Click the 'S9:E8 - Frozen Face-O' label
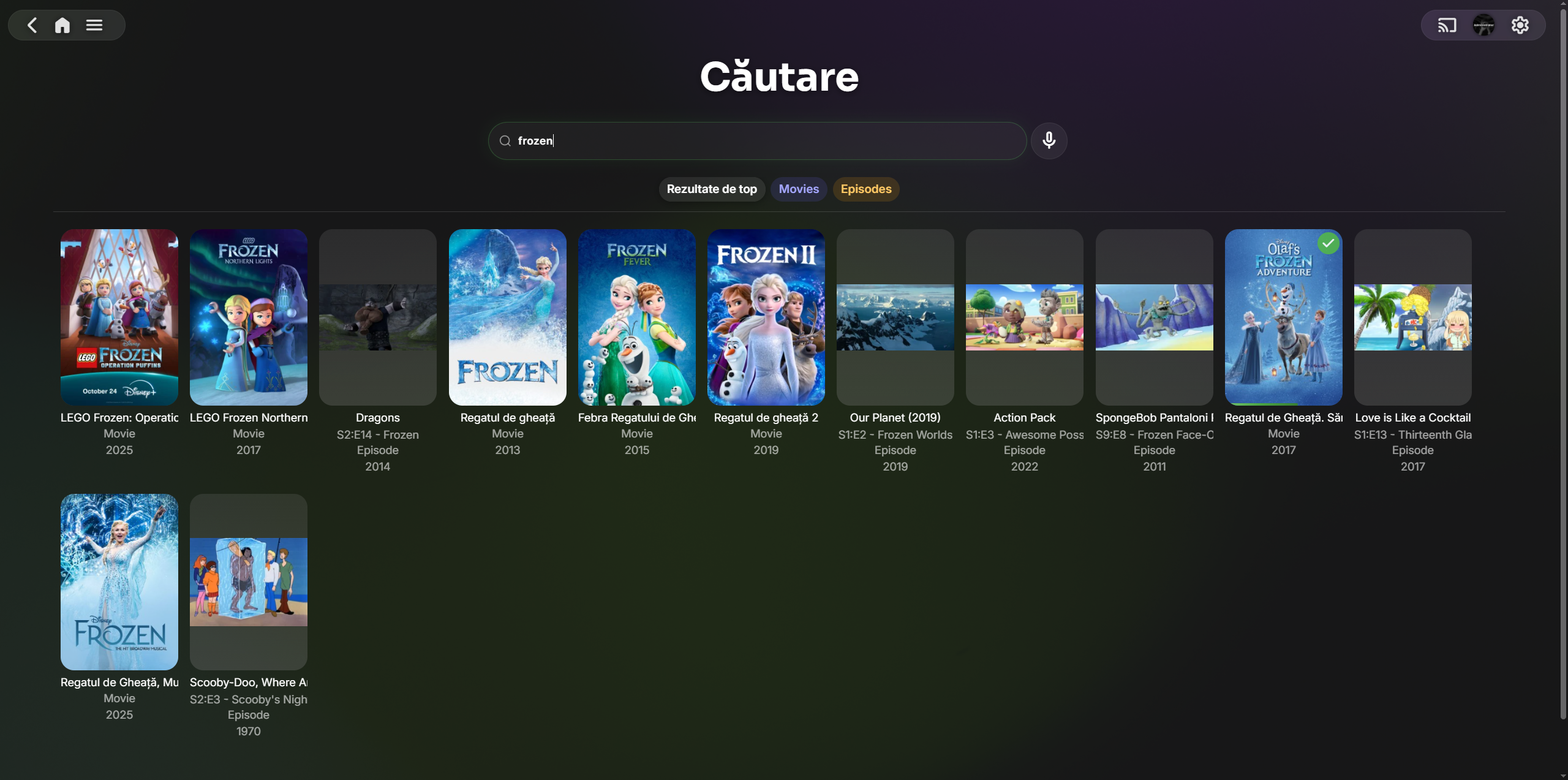This screenshot has width=1568, height=780. click(1155, 435)
